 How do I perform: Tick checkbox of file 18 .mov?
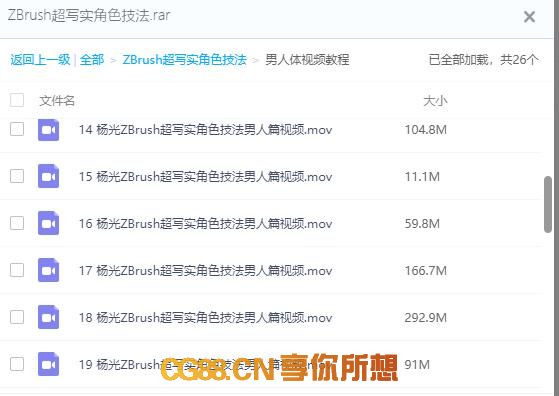tap(17, 317)
